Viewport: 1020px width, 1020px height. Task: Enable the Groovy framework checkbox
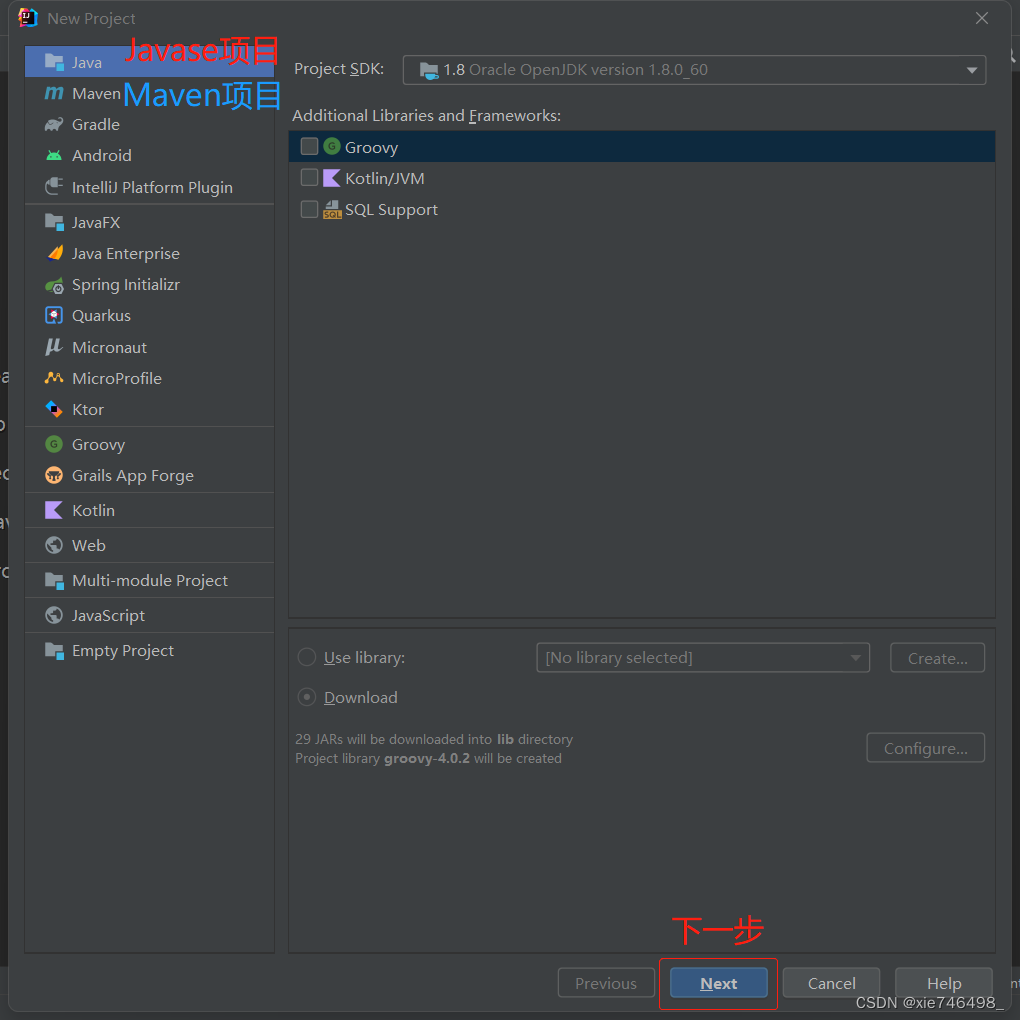(309, 146)
